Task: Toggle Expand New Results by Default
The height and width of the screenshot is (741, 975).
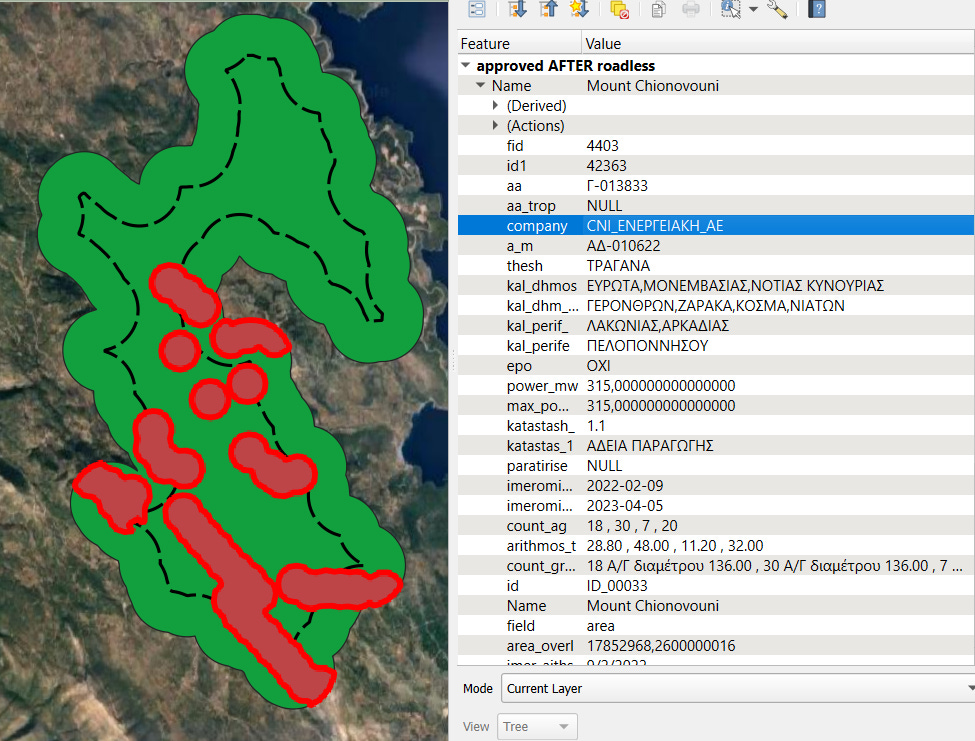Action: (x=580, y=10)
